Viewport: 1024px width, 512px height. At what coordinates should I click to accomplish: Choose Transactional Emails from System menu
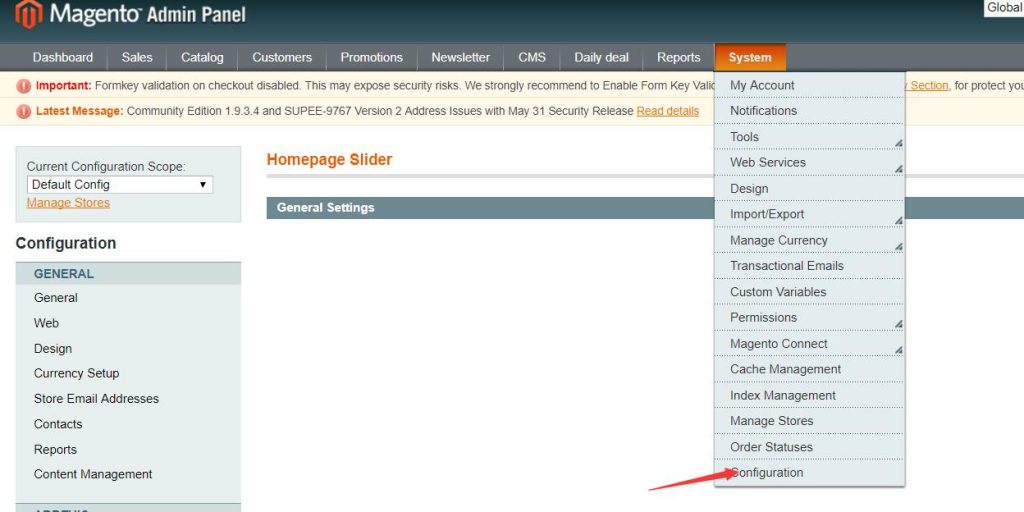click(x=786, y=266)
